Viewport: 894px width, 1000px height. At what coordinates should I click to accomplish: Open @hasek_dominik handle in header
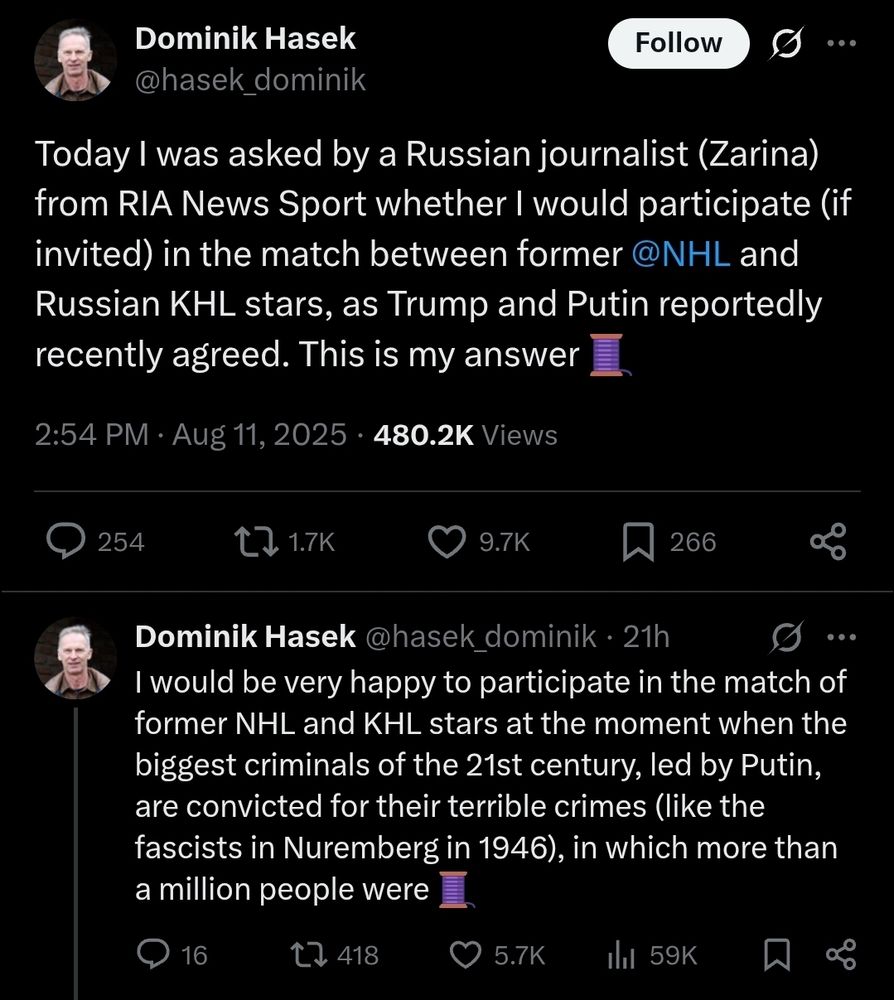250,79
